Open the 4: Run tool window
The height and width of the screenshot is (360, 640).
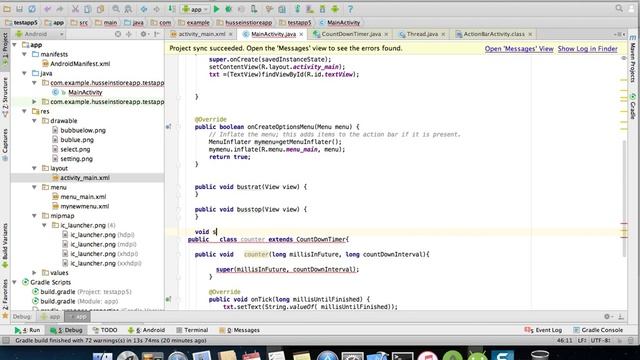[x=27, y=330]
